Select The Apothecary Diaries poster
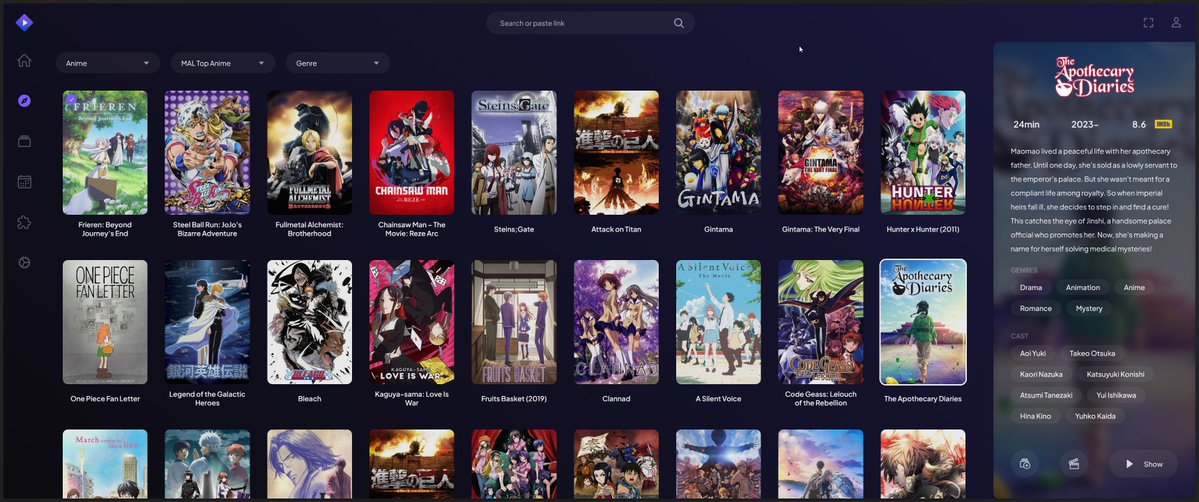Image resolution: width=1199 pixels, height=502 pixels. coord(923,322)
